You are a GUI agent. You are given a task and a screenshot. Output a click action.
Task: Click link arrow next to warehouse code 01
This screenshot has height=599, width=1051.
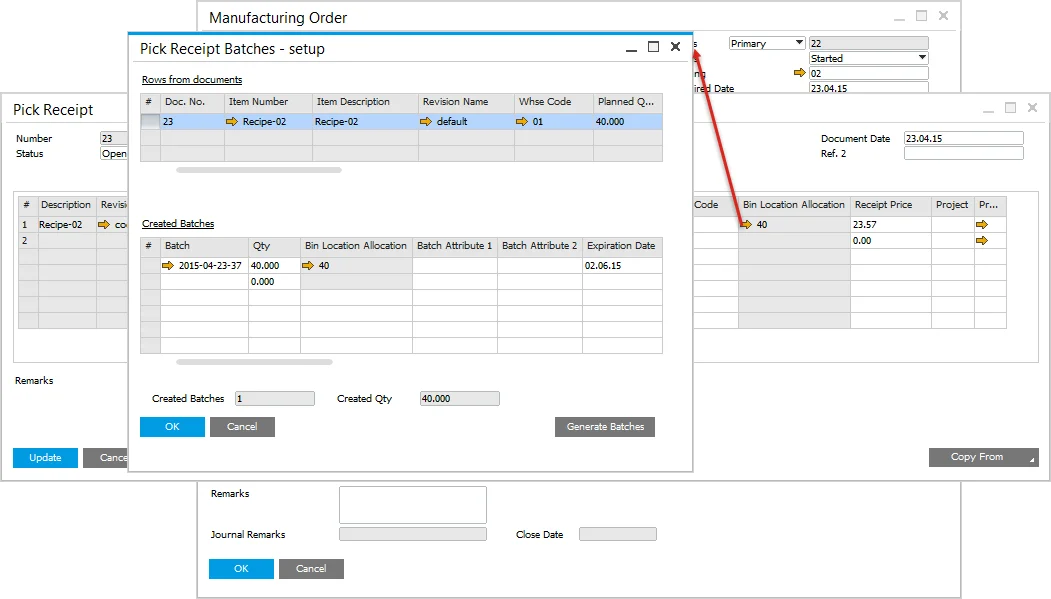522,121
